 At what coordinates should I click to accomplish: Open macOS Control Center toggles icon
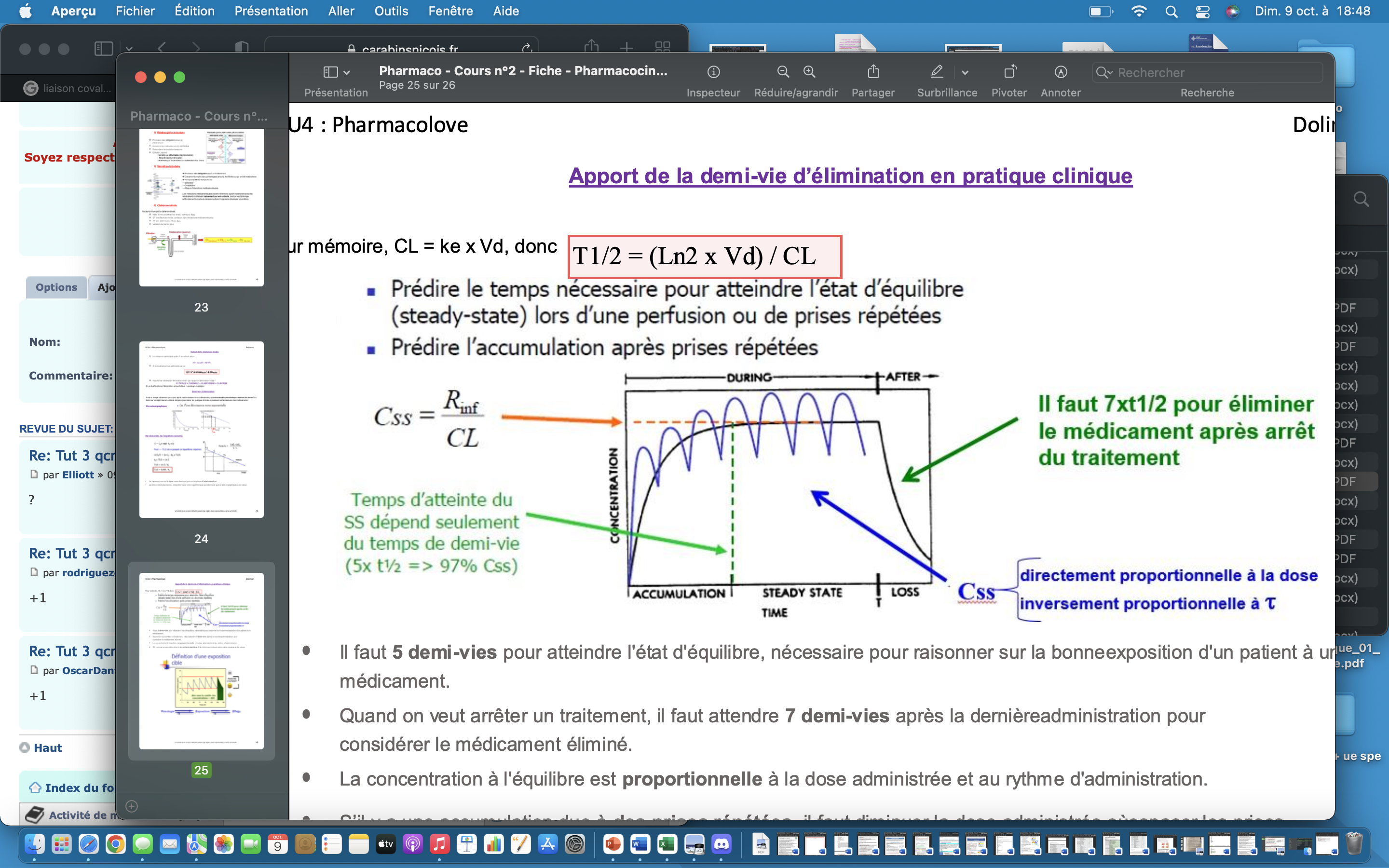coord(1202,12)
